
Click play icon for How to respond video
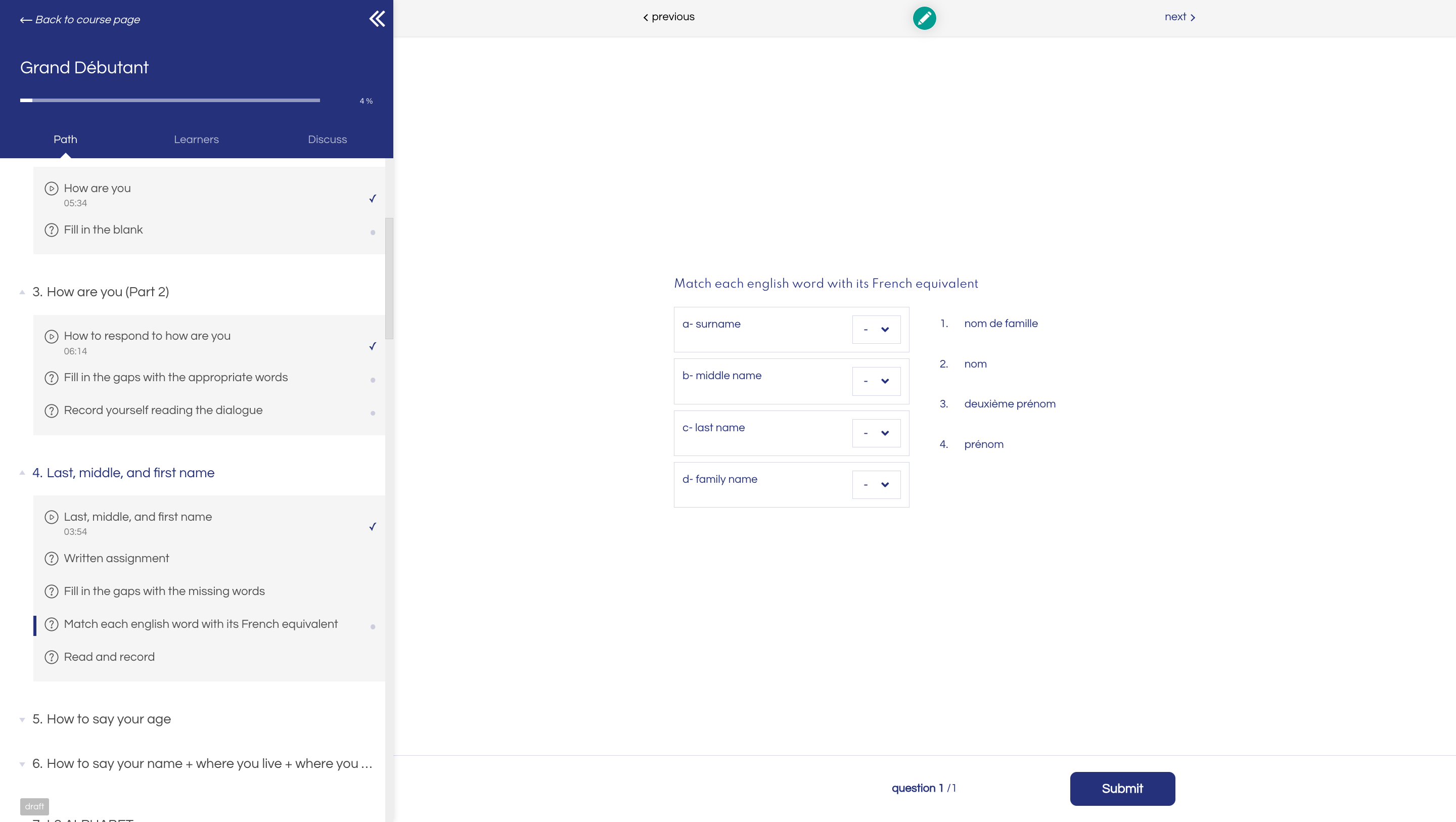click(52, 336)
